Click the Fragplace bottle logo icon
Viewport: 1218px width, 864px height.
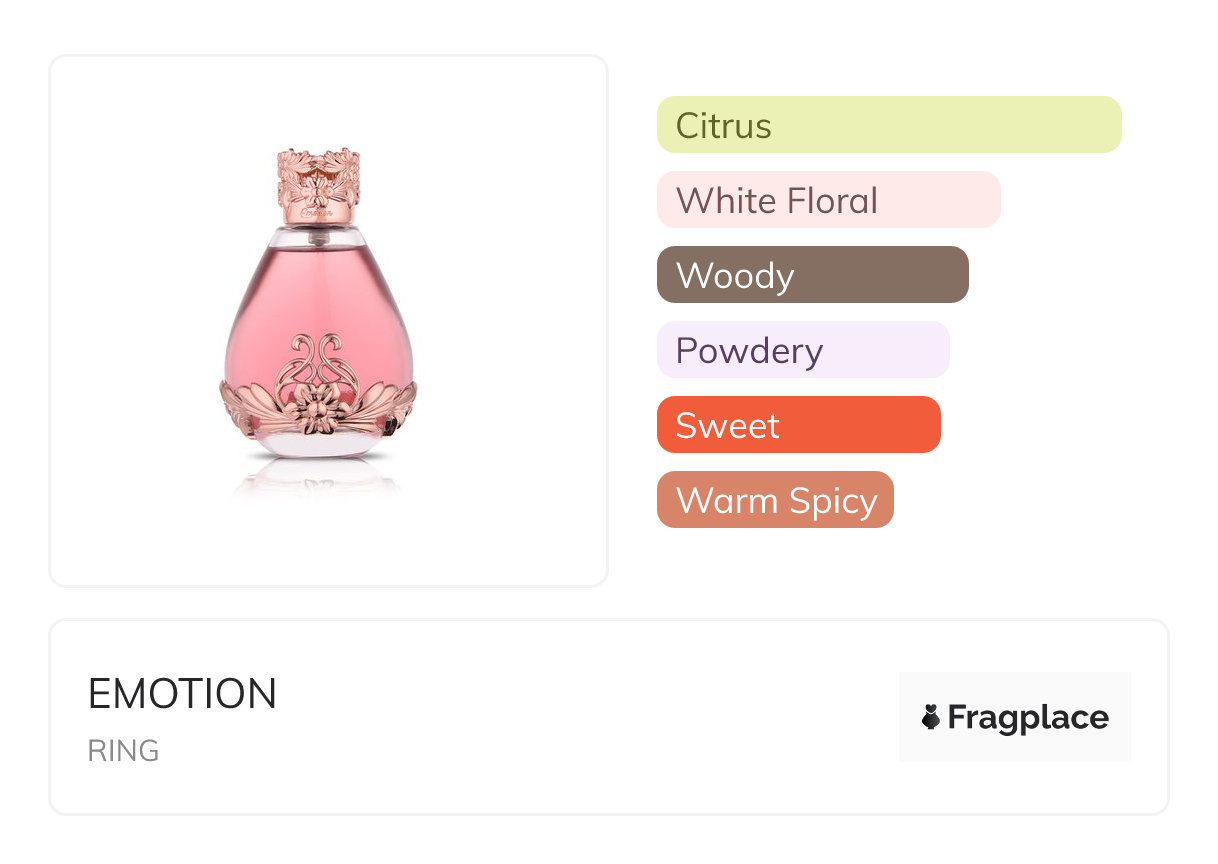931,717
